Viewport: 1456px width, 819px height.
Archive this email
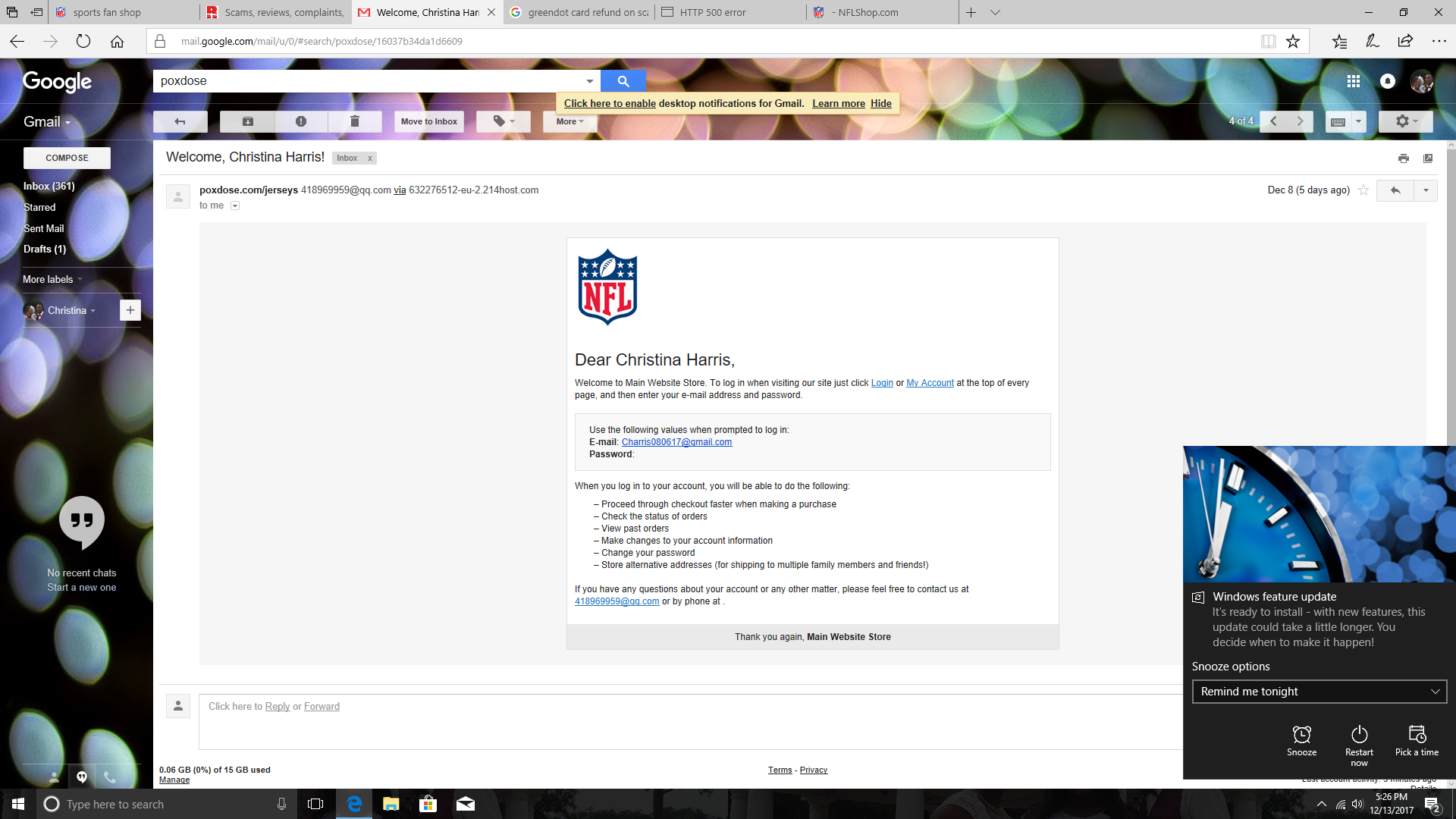coord(247,121)
